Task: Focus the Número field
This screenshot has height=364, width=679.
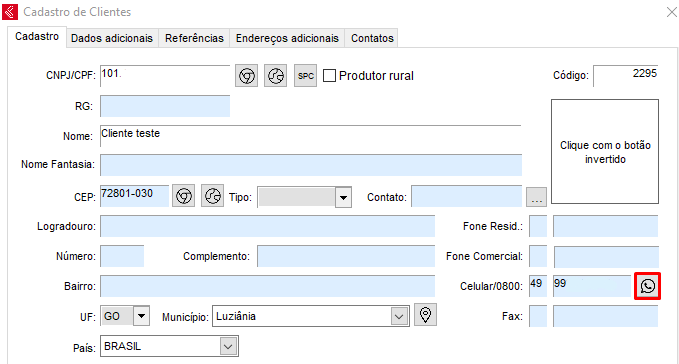Action: tap(122, 256)
